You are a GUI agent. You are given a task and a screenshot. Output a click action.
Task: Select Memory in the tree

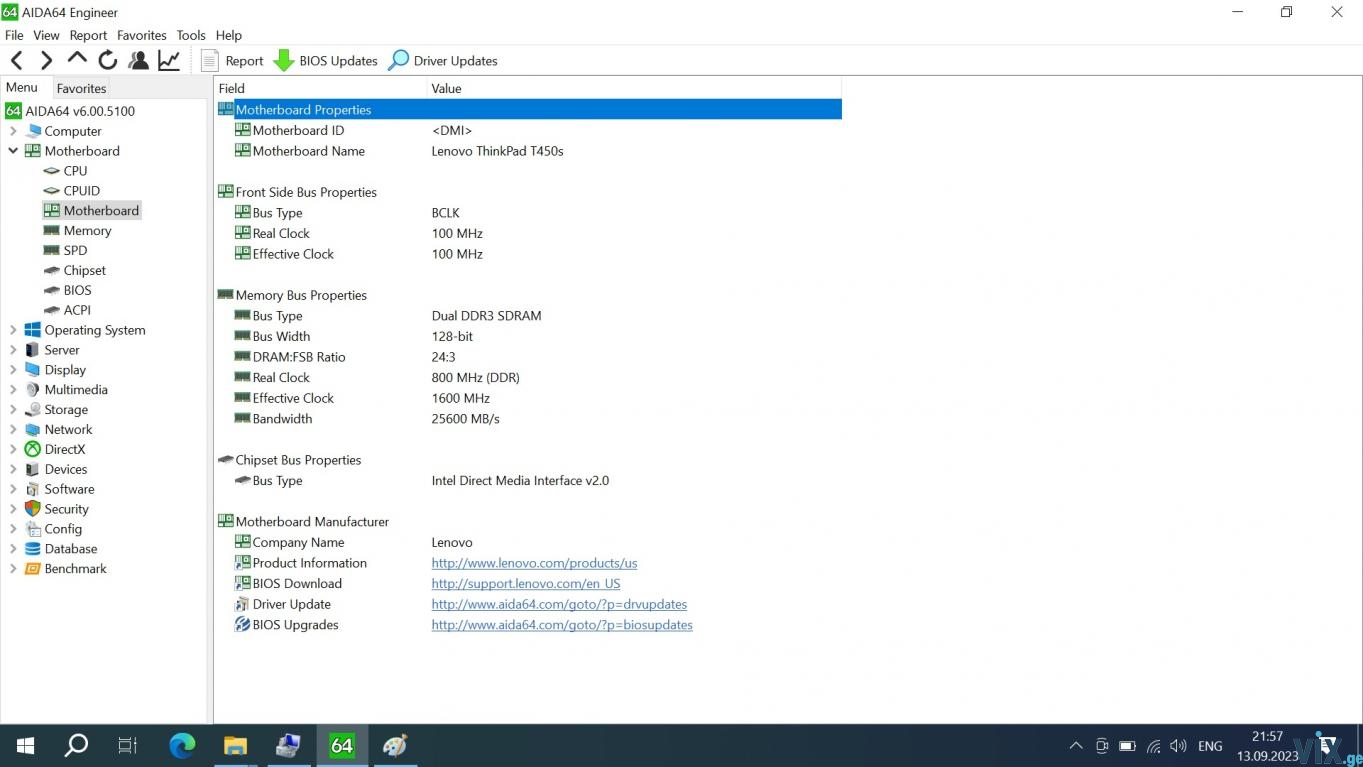point(88,231)
